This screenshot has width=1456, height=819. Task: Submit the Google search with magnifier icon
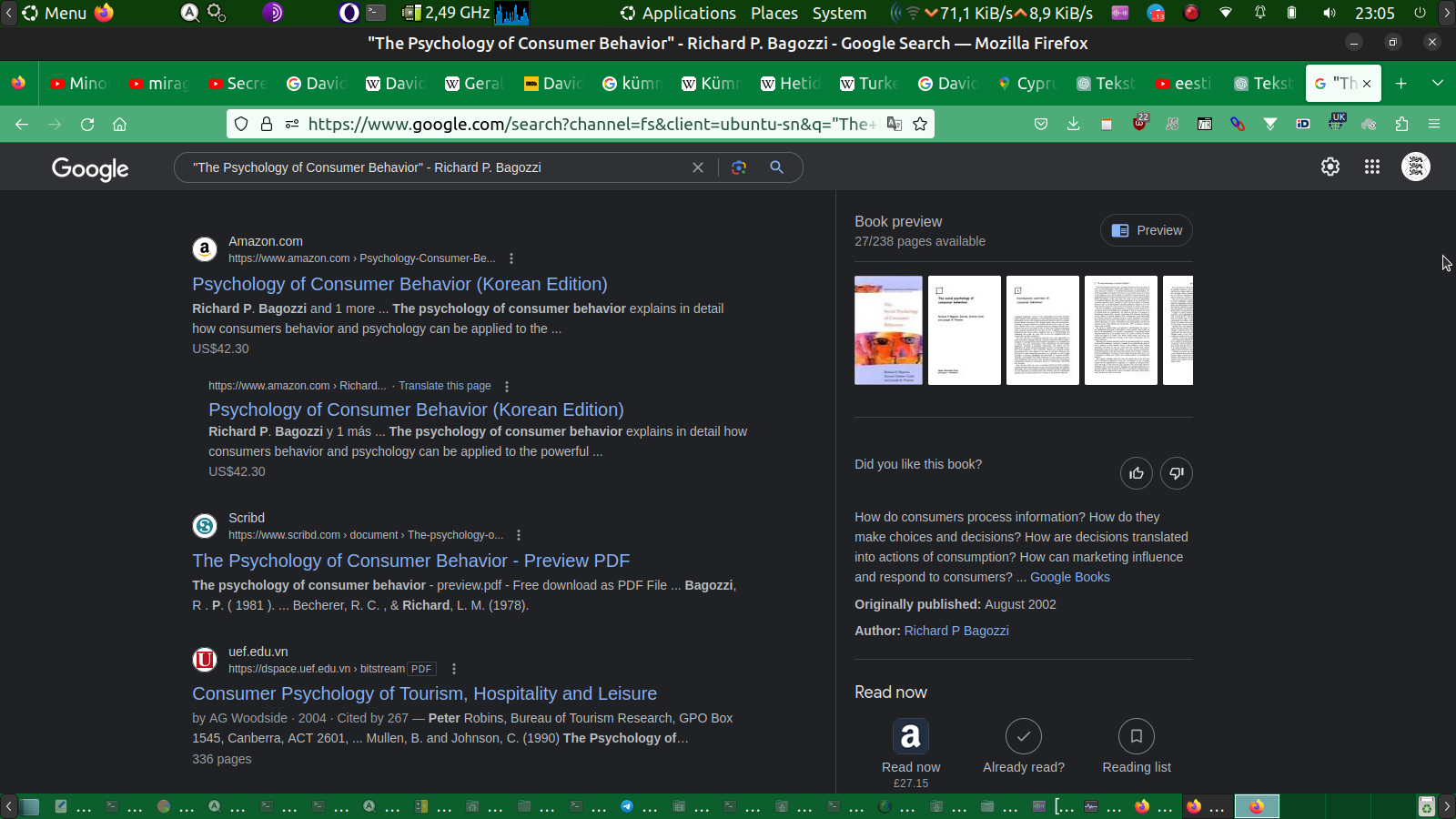point(776,167)
